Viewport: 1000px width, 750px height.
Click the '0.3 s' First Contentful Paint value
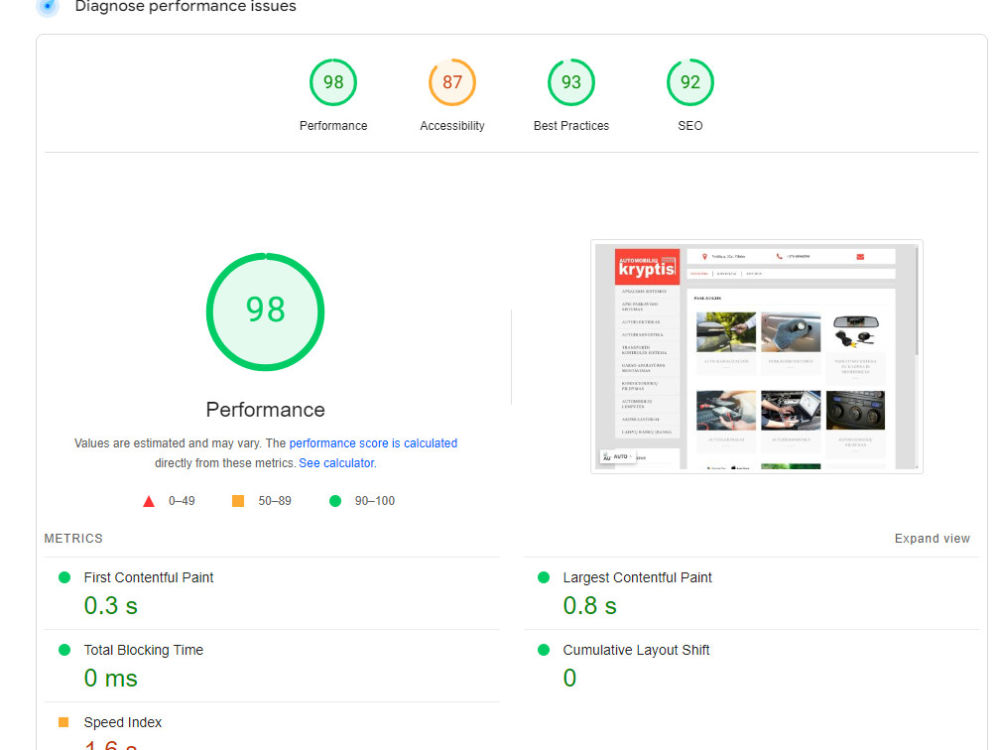(110, 606)
